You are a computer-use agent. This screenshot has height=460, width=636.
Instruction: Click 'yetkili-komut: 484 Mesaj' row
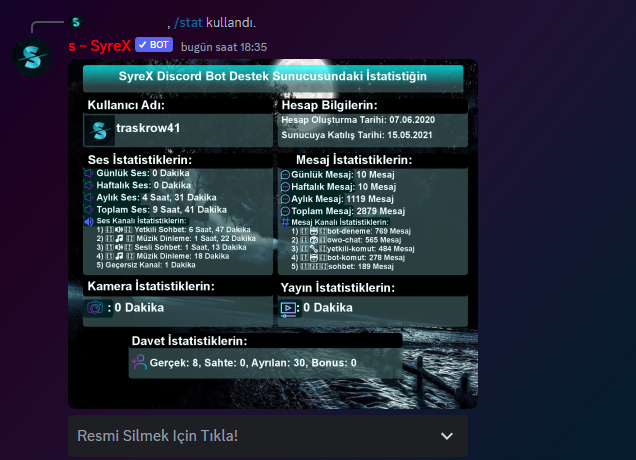pyautogui.click(x=353, y=249)
